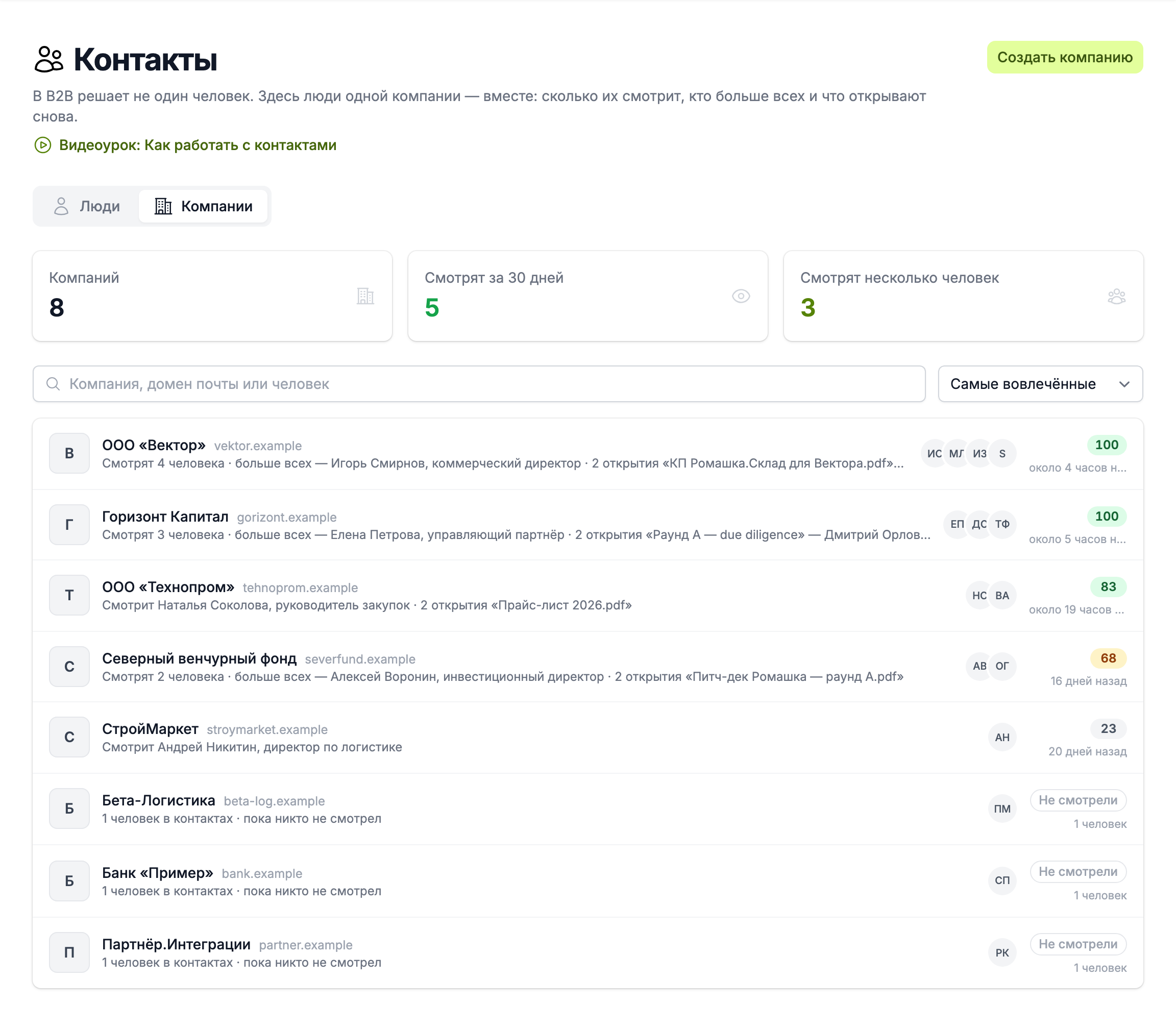The height and width of the screenshot is (1029, 1176).
Task: Click the В avatar of ООО «Вектор»
Action: 69,453
